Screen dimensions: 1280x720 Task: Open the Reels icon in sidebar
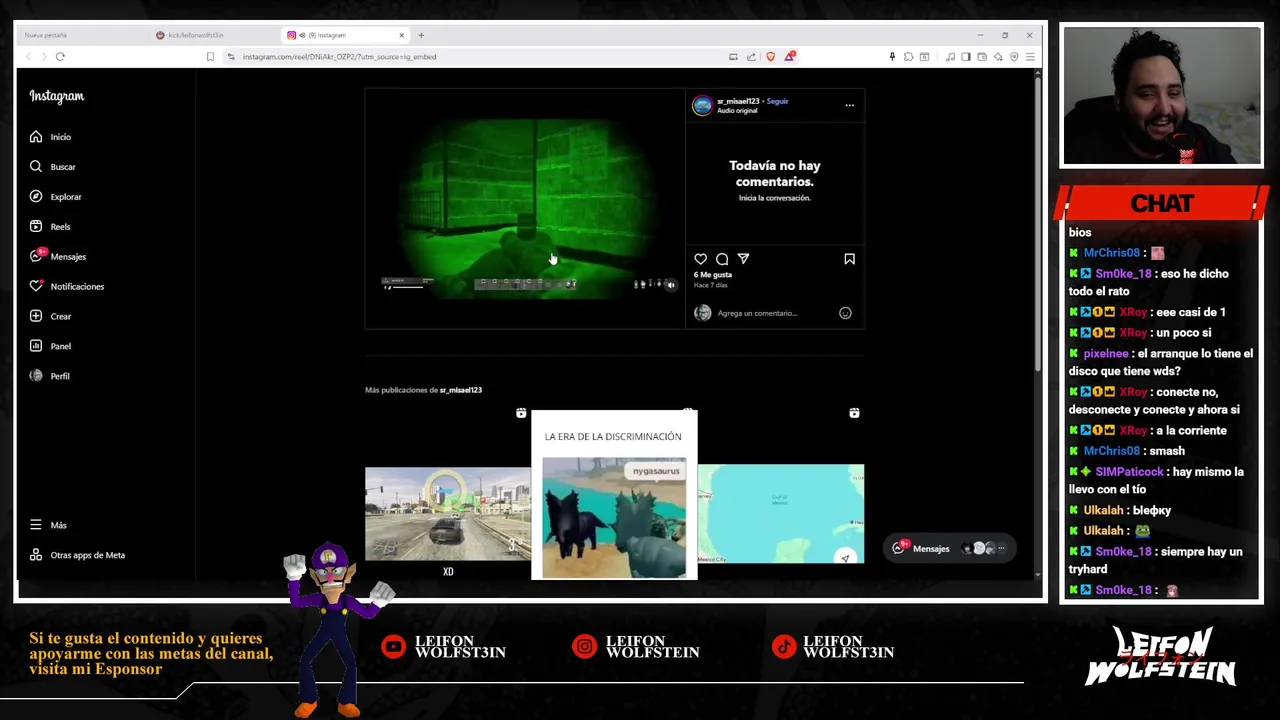click(36, 227)
